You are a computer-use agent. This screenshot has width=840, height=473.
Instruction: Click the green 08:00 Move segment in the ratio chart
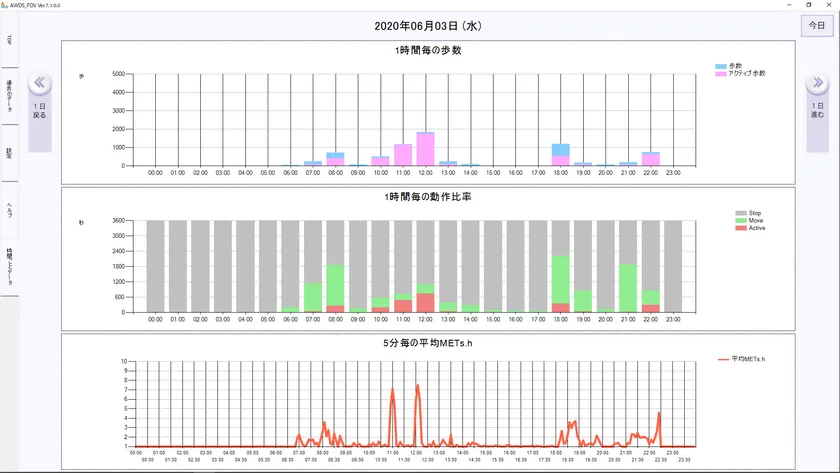point(335,286)
